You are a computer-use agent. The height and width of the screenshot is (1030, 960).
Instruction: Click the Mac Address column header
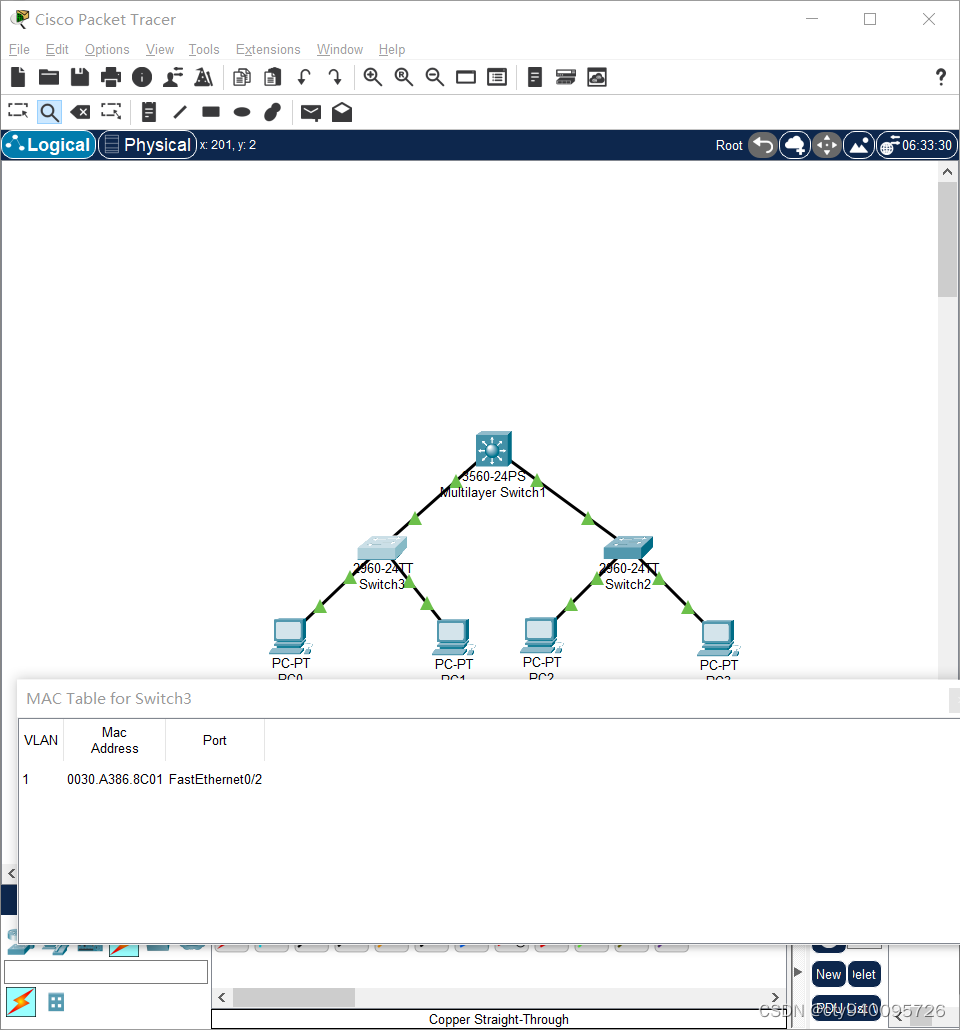pos(114,740)
